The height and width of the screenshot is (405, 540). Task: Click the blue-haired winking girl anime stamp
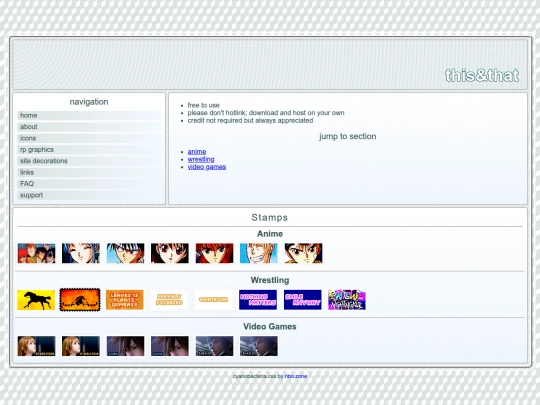81,253
